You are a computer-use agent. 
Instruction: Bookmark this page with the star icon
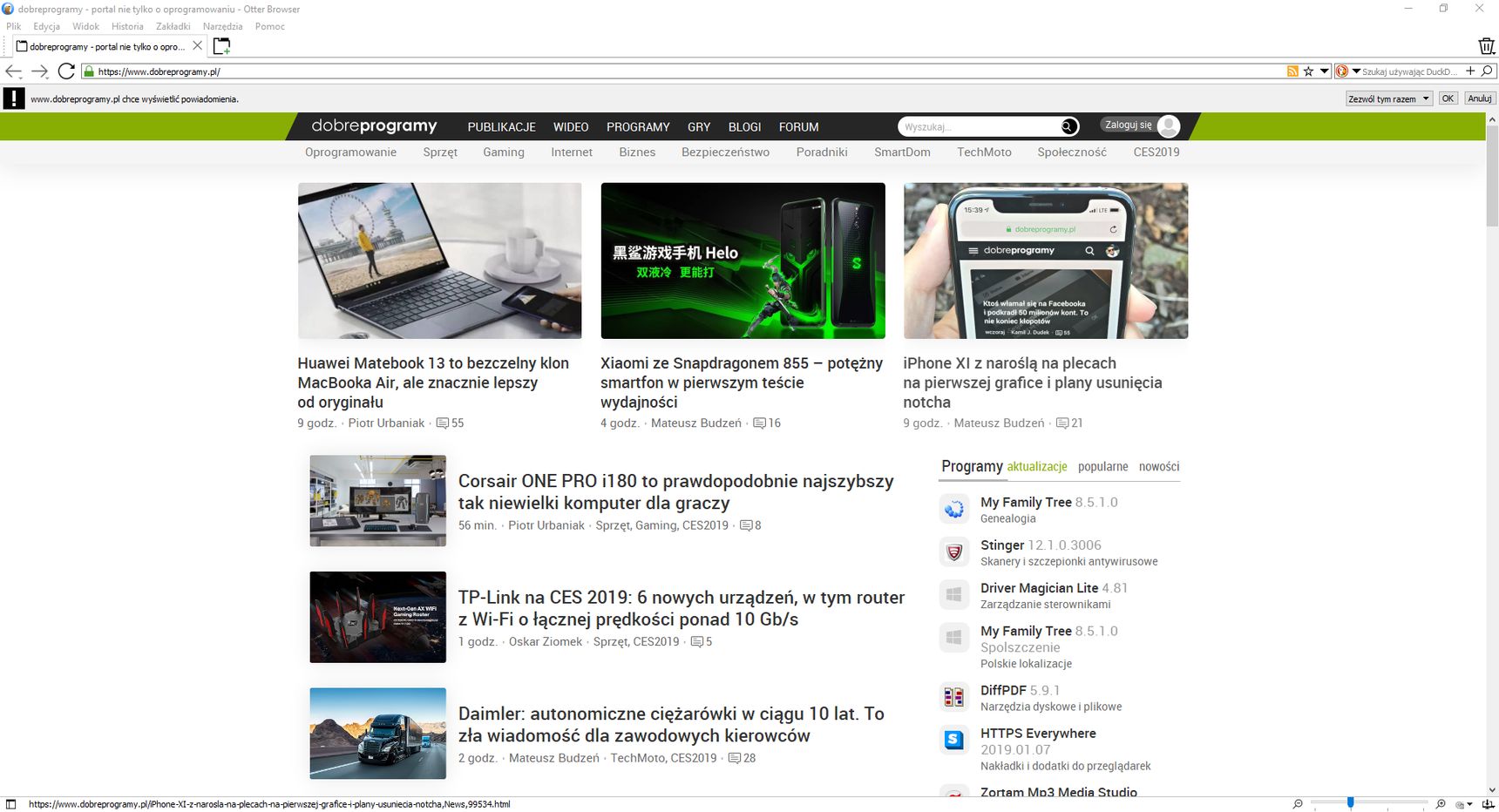(1308, 71)
